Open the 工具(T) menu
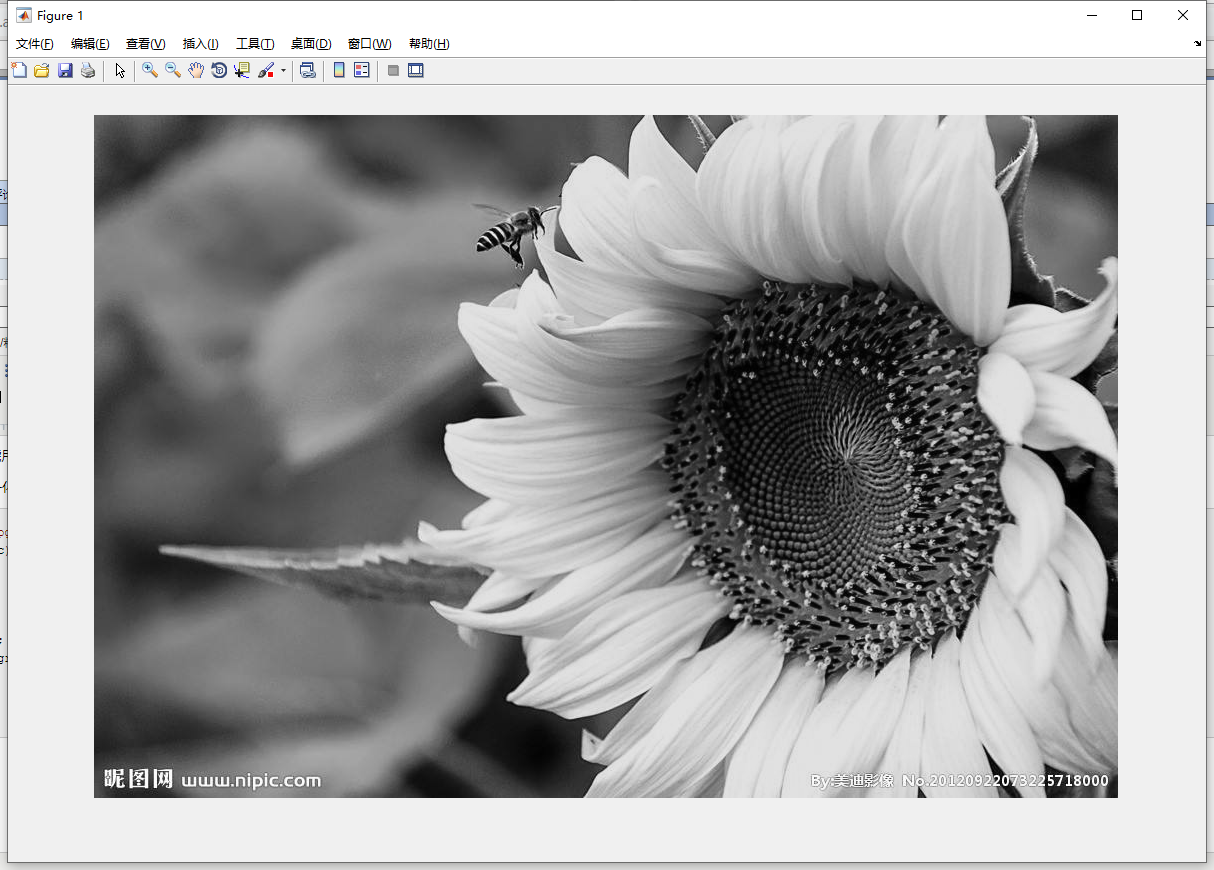 click(255, 44)
